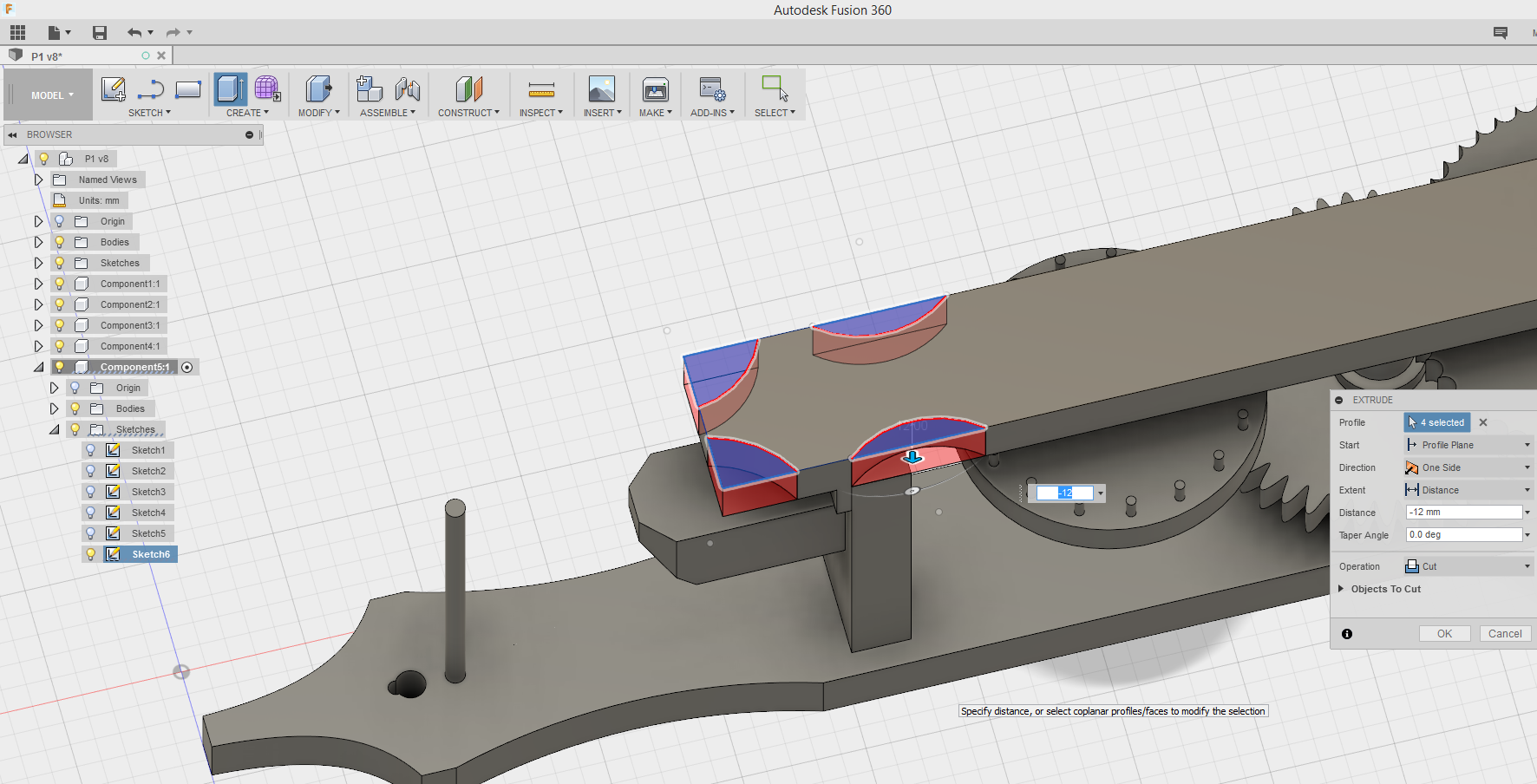
Task: Select the Line sketch tool
Action: pos(151,88)
